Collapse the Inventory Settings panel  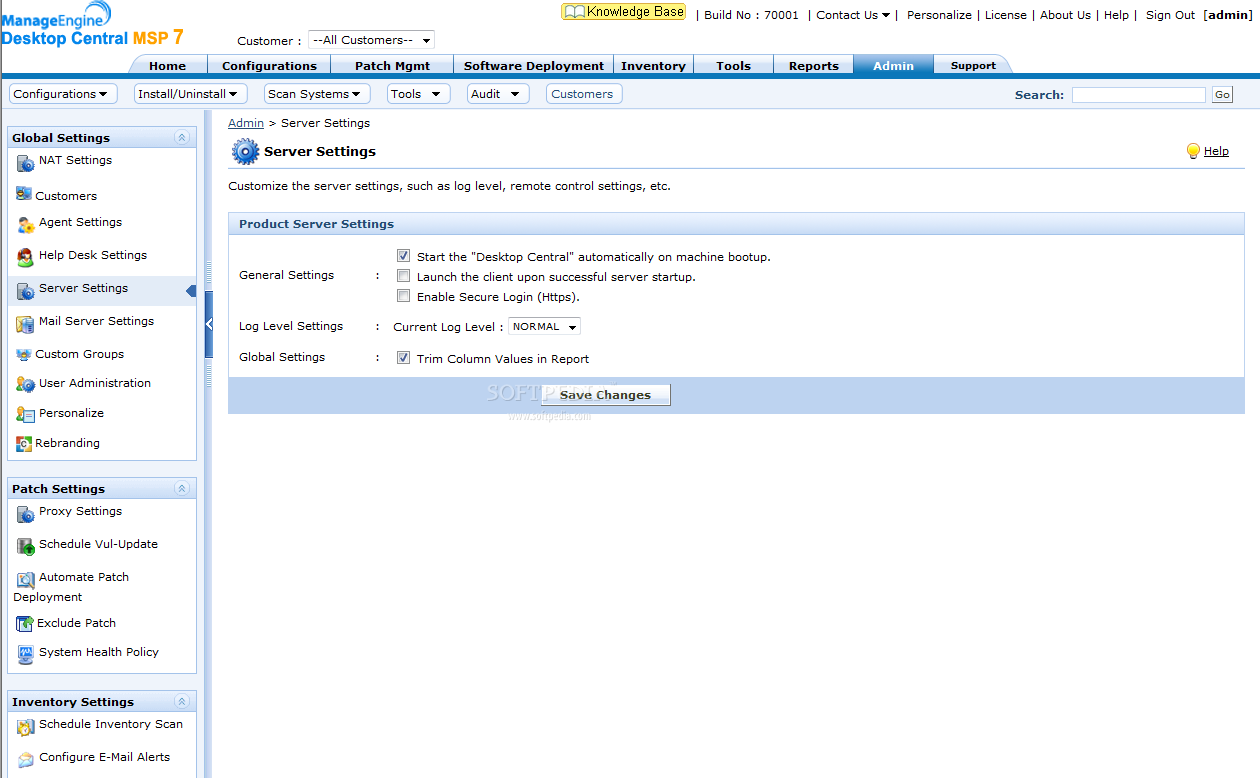coord(181,702)
